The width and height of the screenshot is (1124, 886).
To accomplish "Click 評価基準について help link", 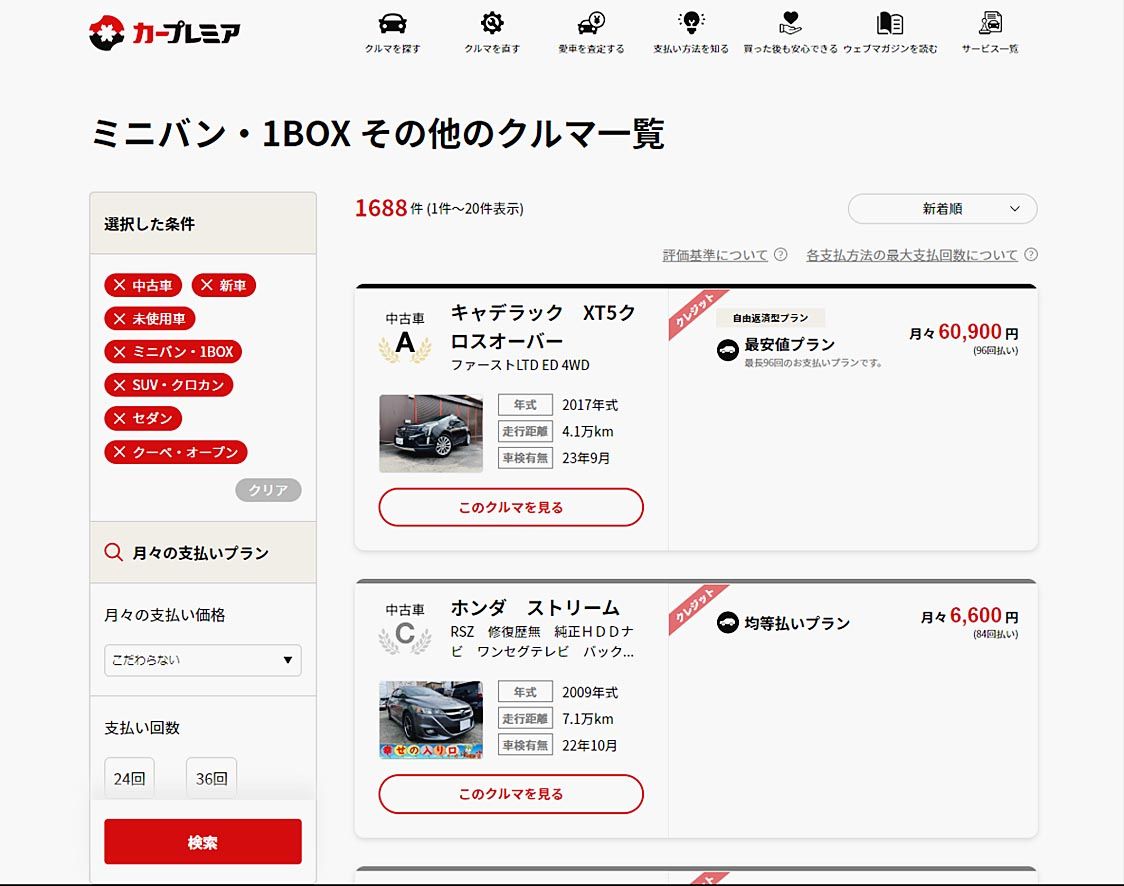I will pos(715,255).
